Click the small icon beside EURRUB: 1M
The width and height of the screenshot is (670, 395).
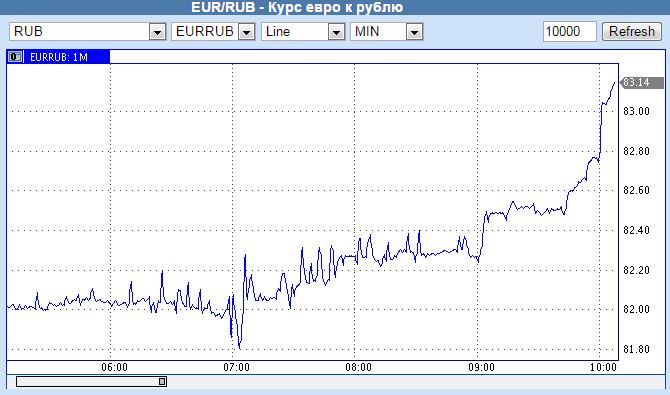click(x=15, y=56)
